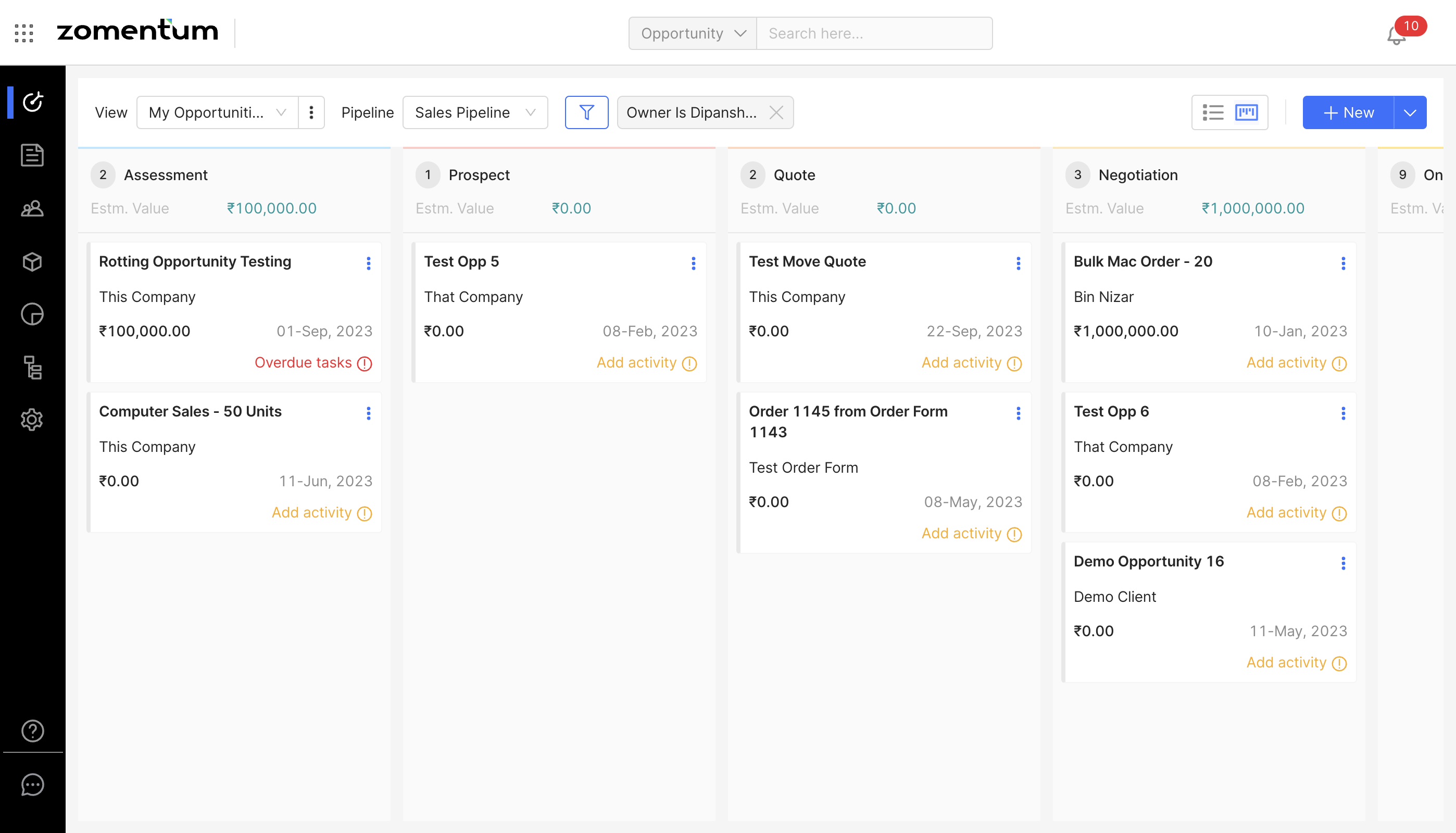
Task: Toggle the filter funnel button
Action: point(586,112)
